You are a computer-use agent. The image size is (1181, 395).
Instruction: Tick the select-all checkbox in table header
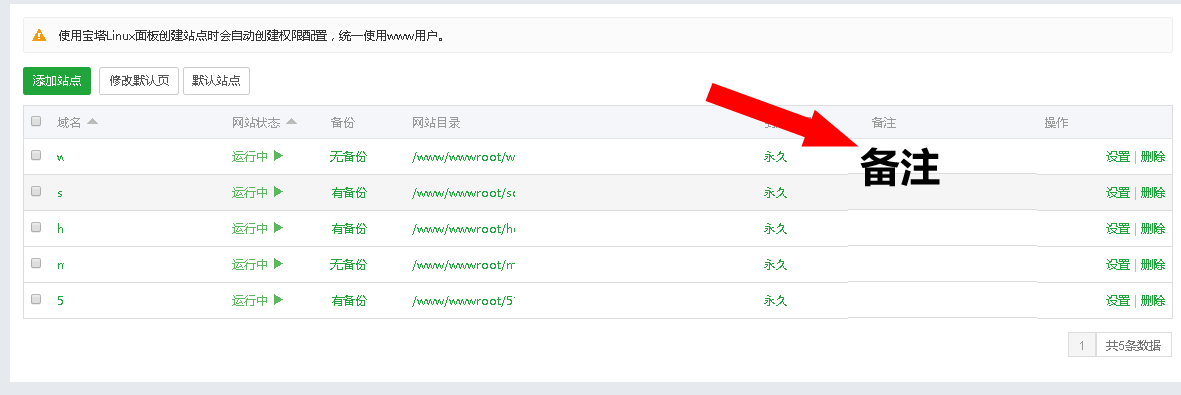pyautogui.click(x=36, y=121)
